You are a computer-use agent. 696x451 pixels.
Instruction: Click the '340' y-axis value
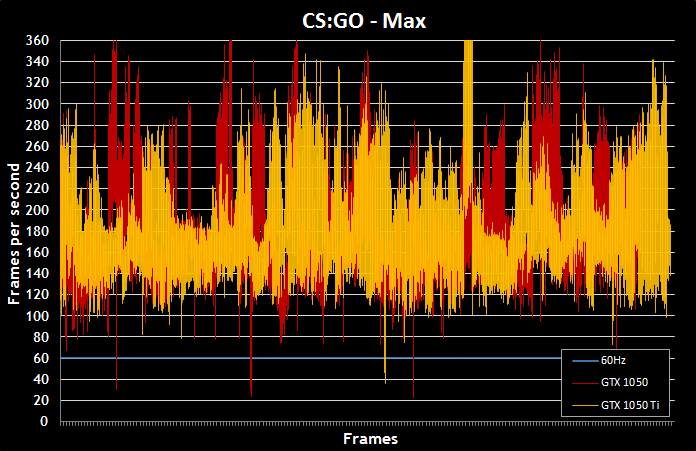click(37, 61)
